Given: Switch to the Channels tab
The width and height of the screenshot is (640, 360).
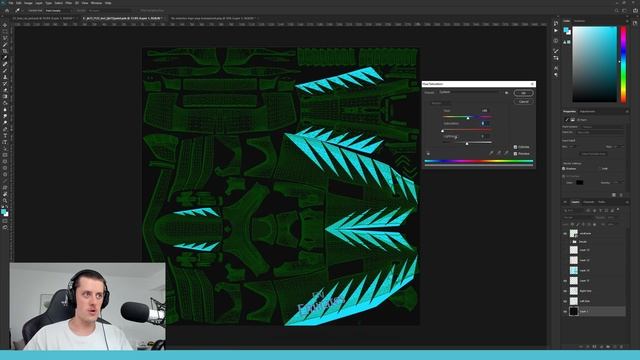Looking at the screenshot, I should click(x=588, y=202).
